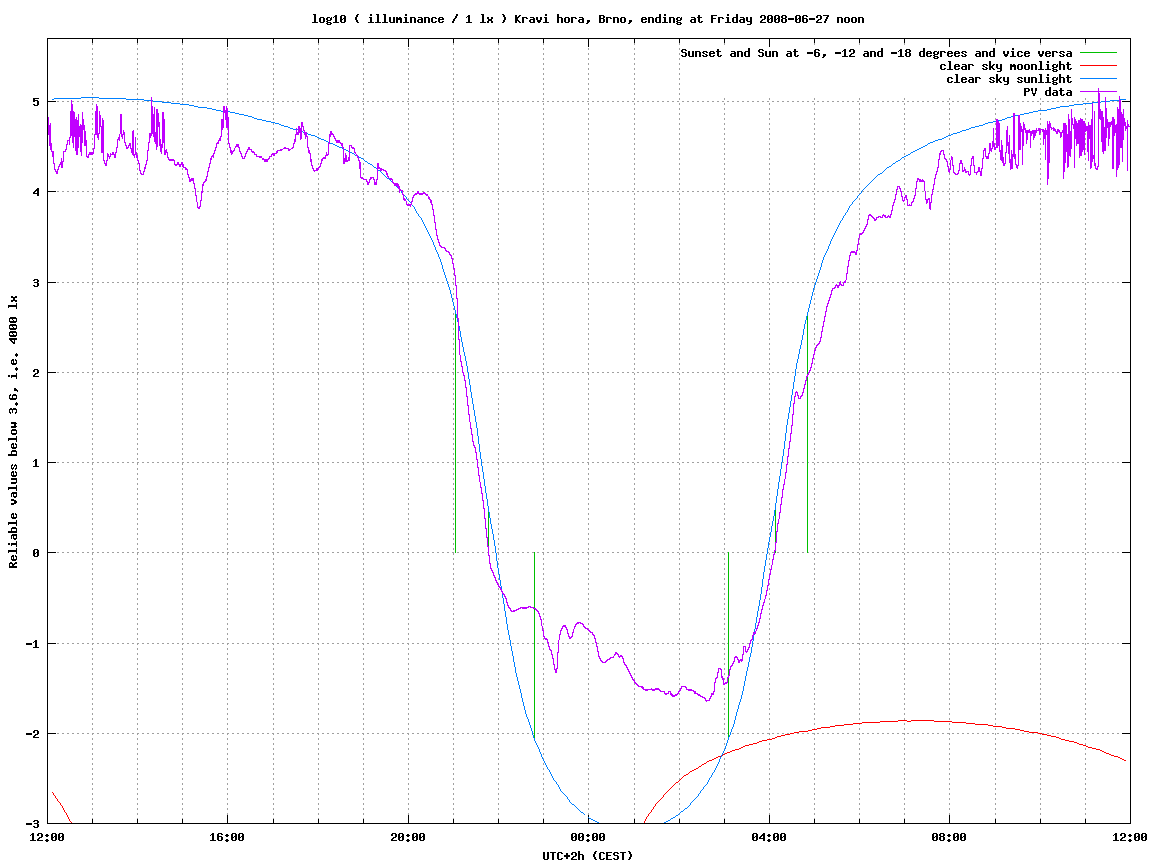Click the legend entry "clear sky moonlight"
1151x863 pixels.
pyautogui.click(x=1005, y=66)
